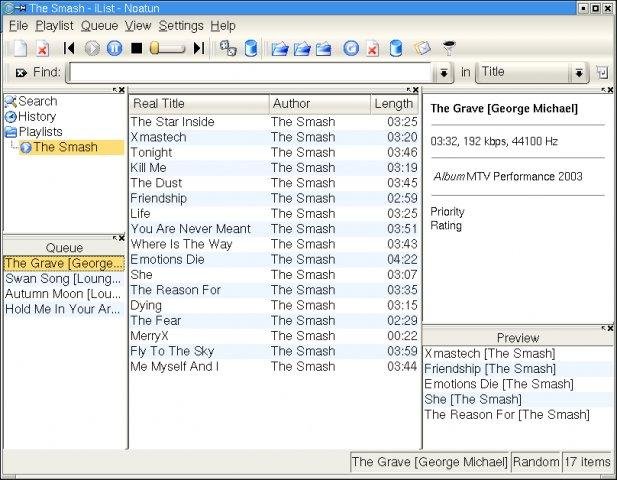This screenshot has width=617, height=480.
Task: Select track Me Myself And I
Action: click(x=273, y=367)
